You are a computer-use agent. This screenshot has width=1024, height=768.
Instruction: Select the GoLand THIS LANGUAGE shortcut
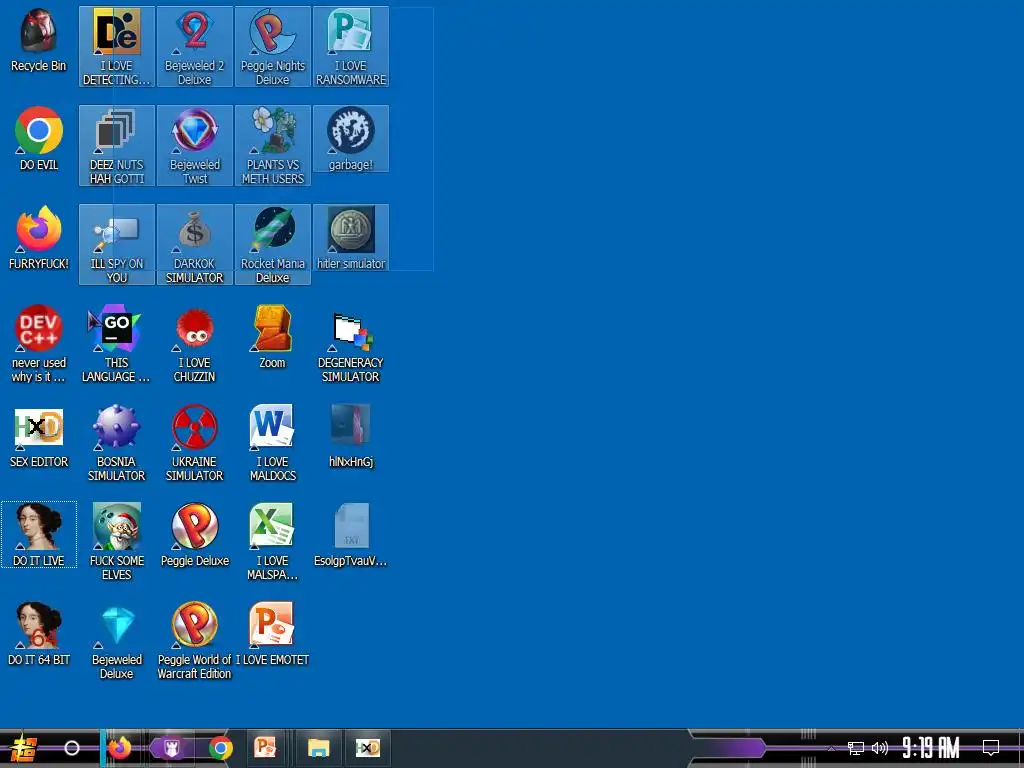[117, 344]
